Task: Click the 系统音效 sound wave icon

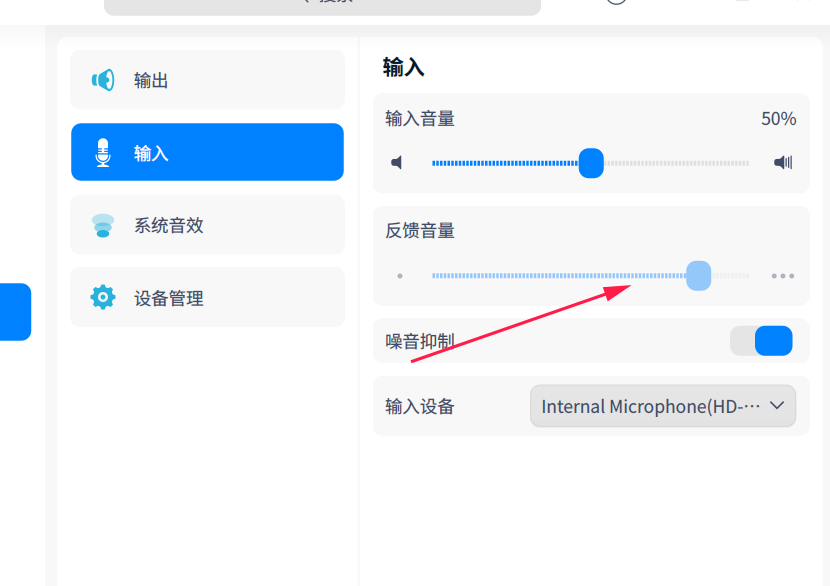Action: coord(103,225)
